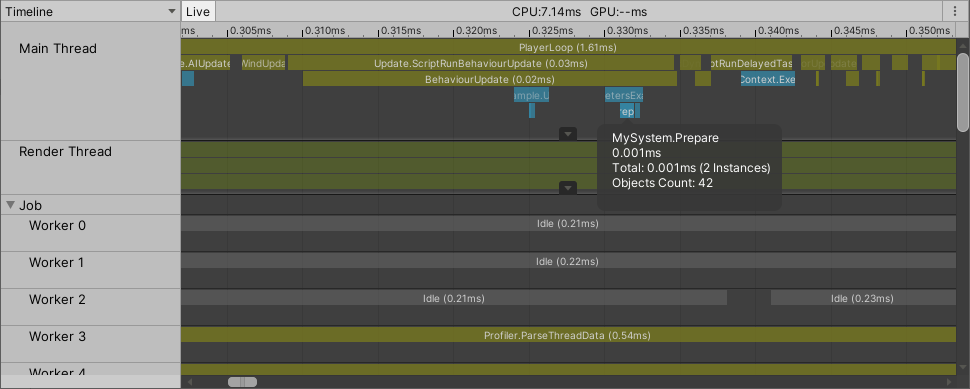Image resolution: width=970 pixels, height=389 pixels.
Task: Select Worker 2 Idle (0.21ms) sample
Action: click(453, 298)
